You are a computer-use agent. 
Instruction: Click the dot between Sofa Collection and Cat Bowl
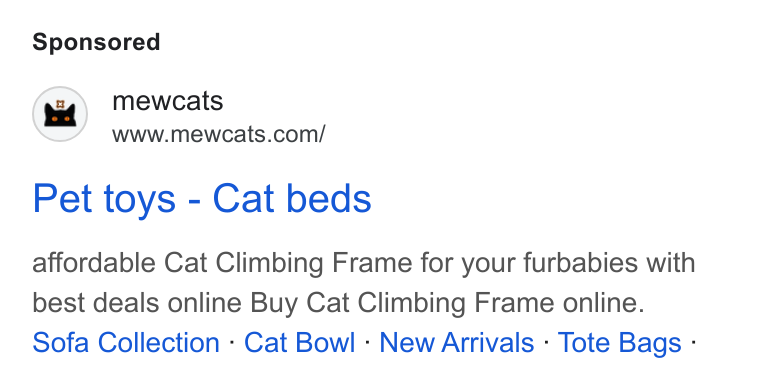[x=232, y=341]
